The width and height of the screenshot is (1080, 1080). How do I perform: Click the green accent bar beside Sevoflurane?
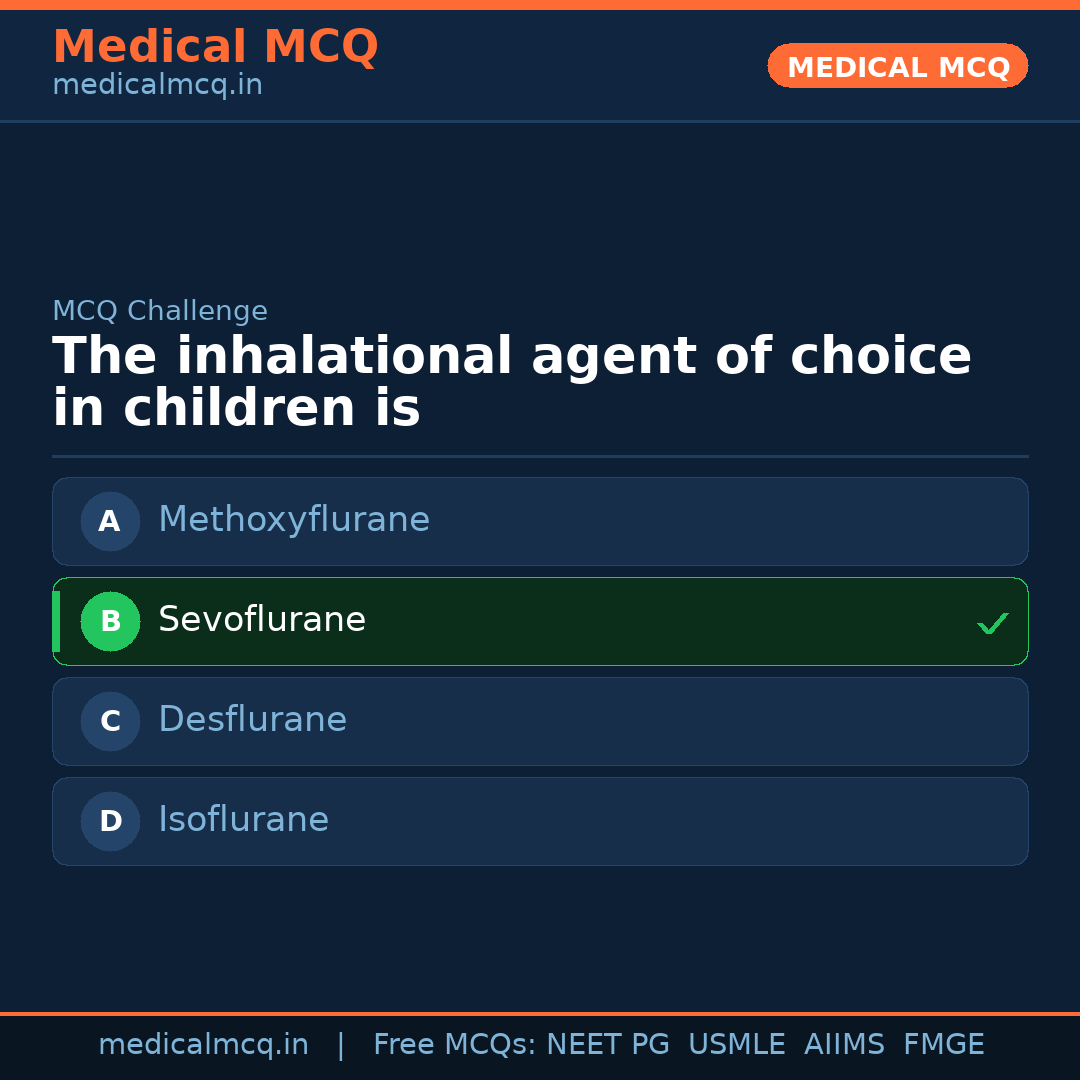coord(58,621)
